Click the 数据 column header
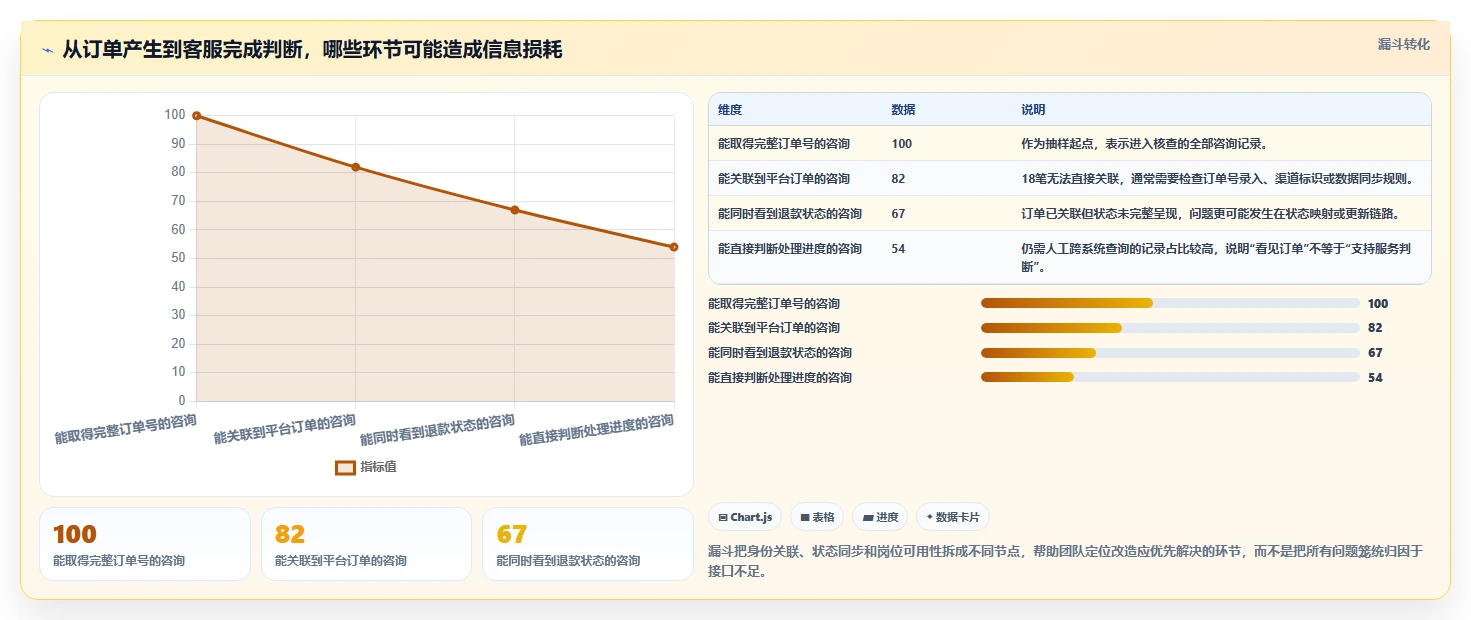The width and height of the screenshot is (1471, 620). [903, 110]
